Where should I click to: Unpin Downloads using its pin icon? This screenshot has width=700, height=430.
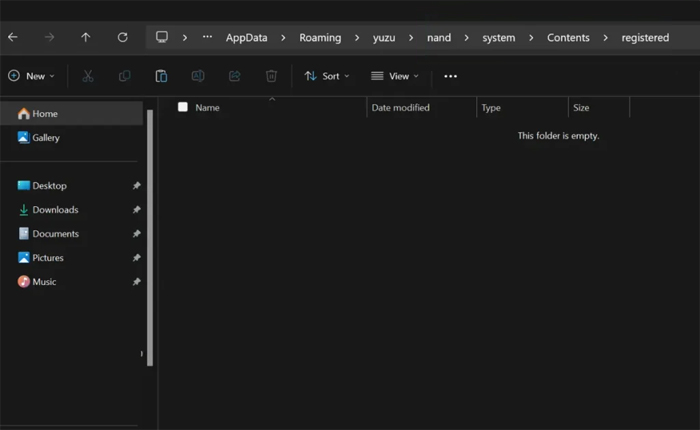tap(137, 210)
